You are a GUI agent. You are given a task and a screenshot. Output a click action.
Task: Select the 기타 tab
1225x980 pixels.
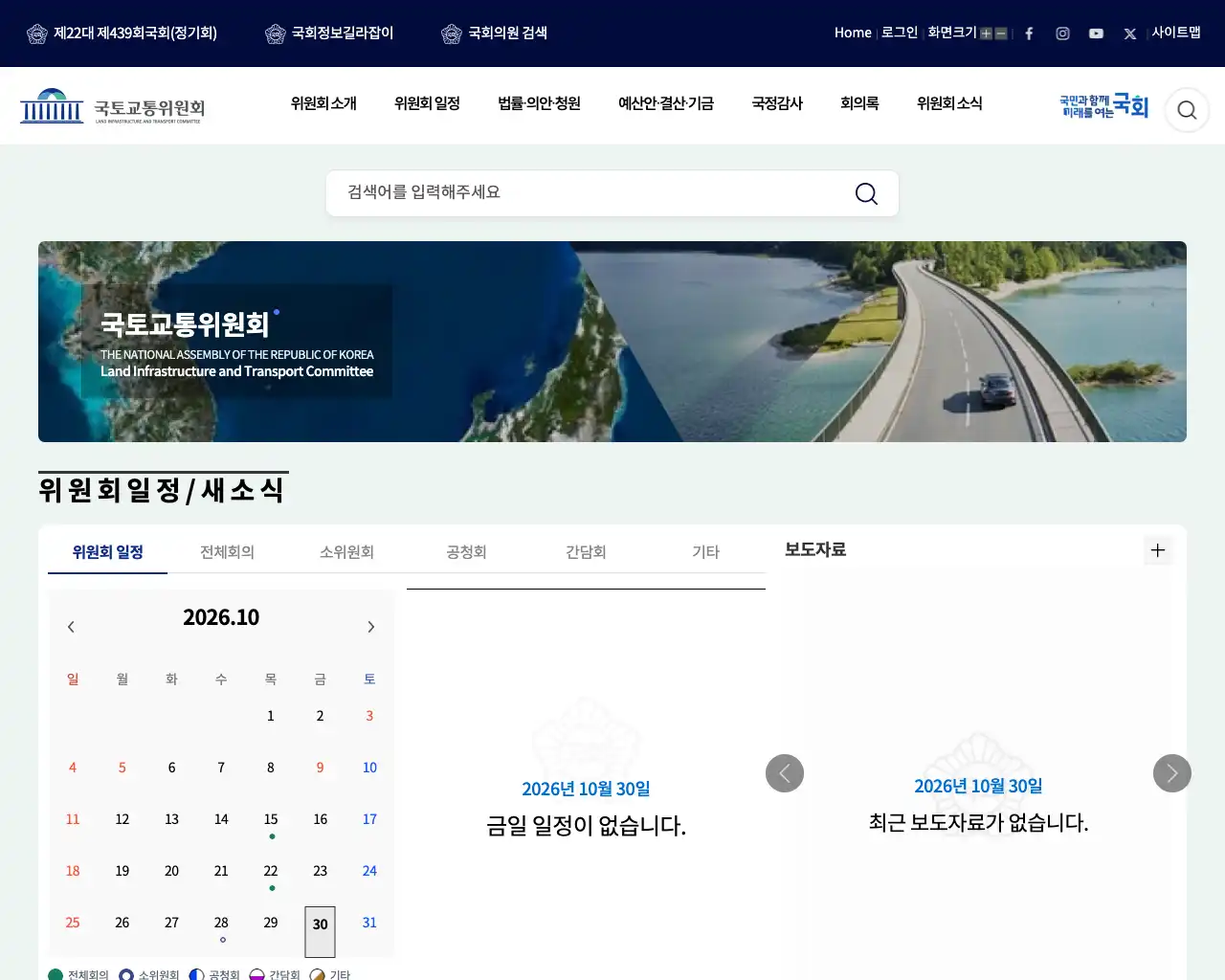click(705, 552)
